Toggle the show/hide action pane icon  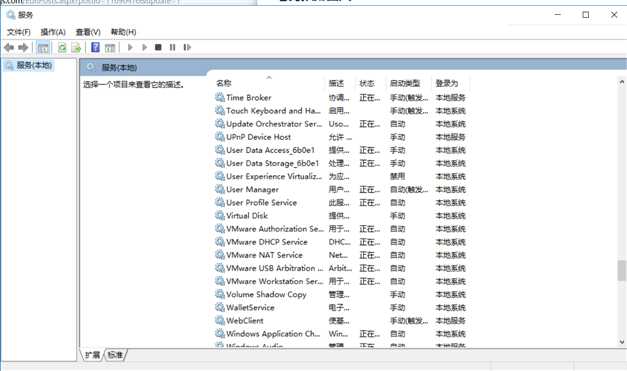tap(110, 48)
